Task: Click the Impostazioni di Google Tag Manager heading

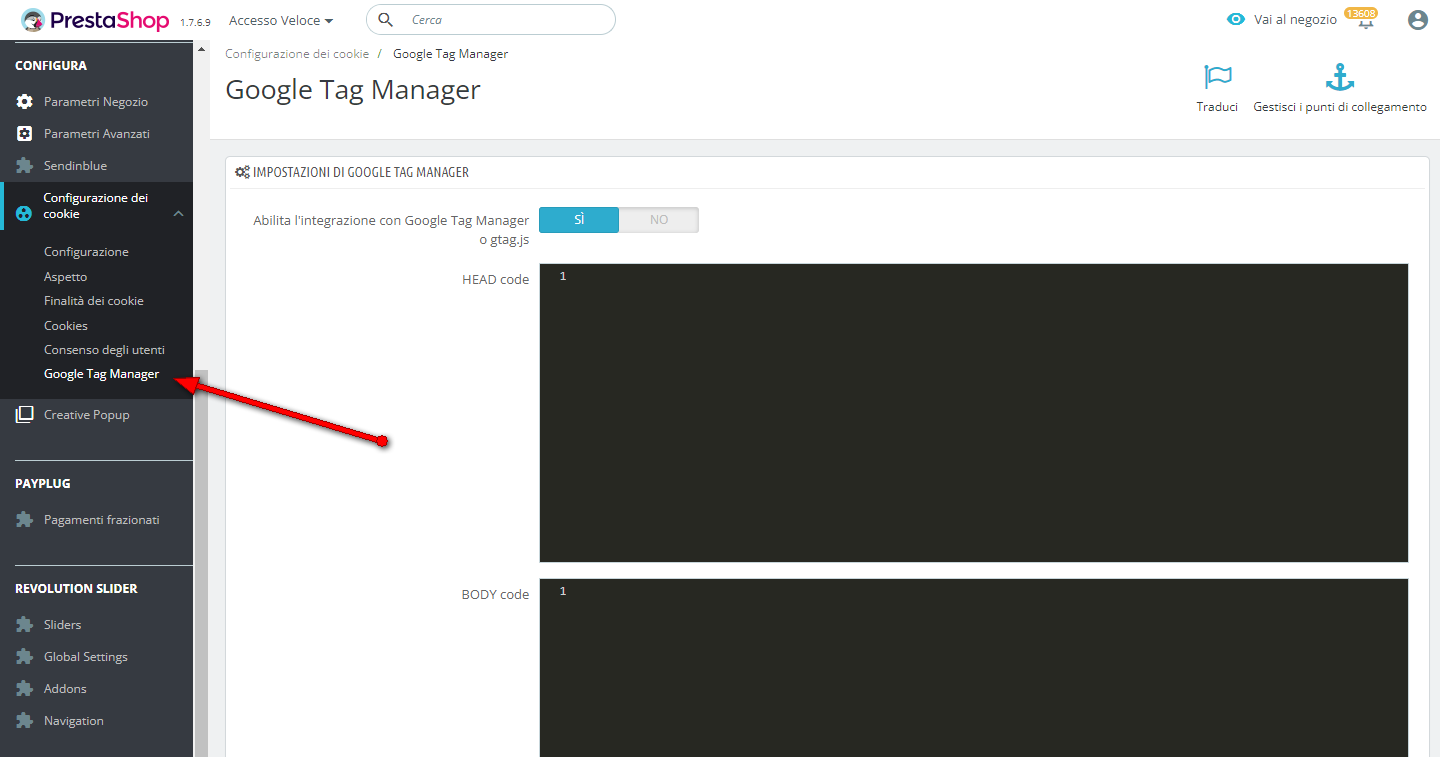Action: click(x=361, y=172)
